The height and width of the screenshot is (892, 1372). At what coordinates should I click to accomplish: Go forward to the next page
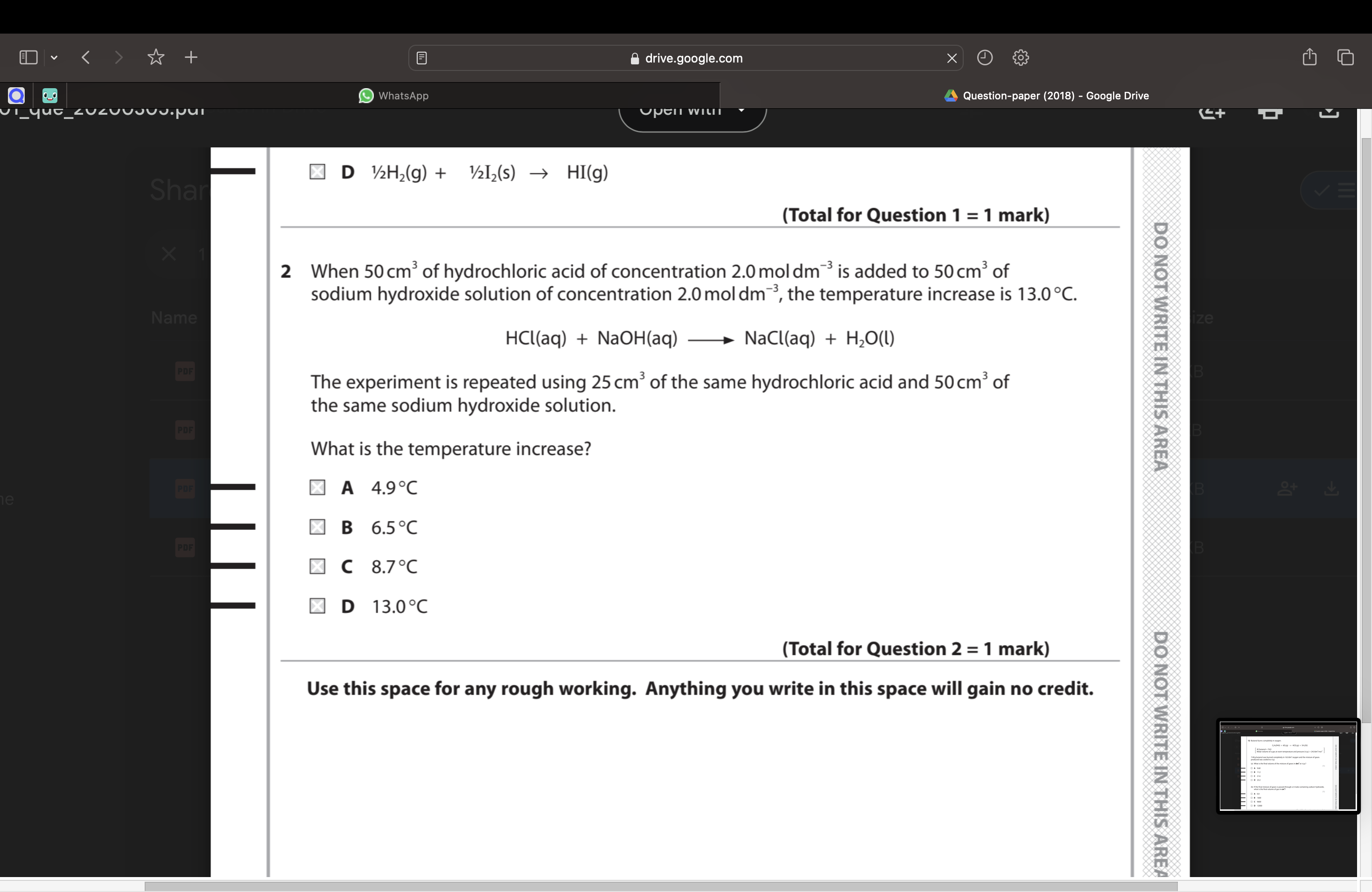click(x=118, y=57)
